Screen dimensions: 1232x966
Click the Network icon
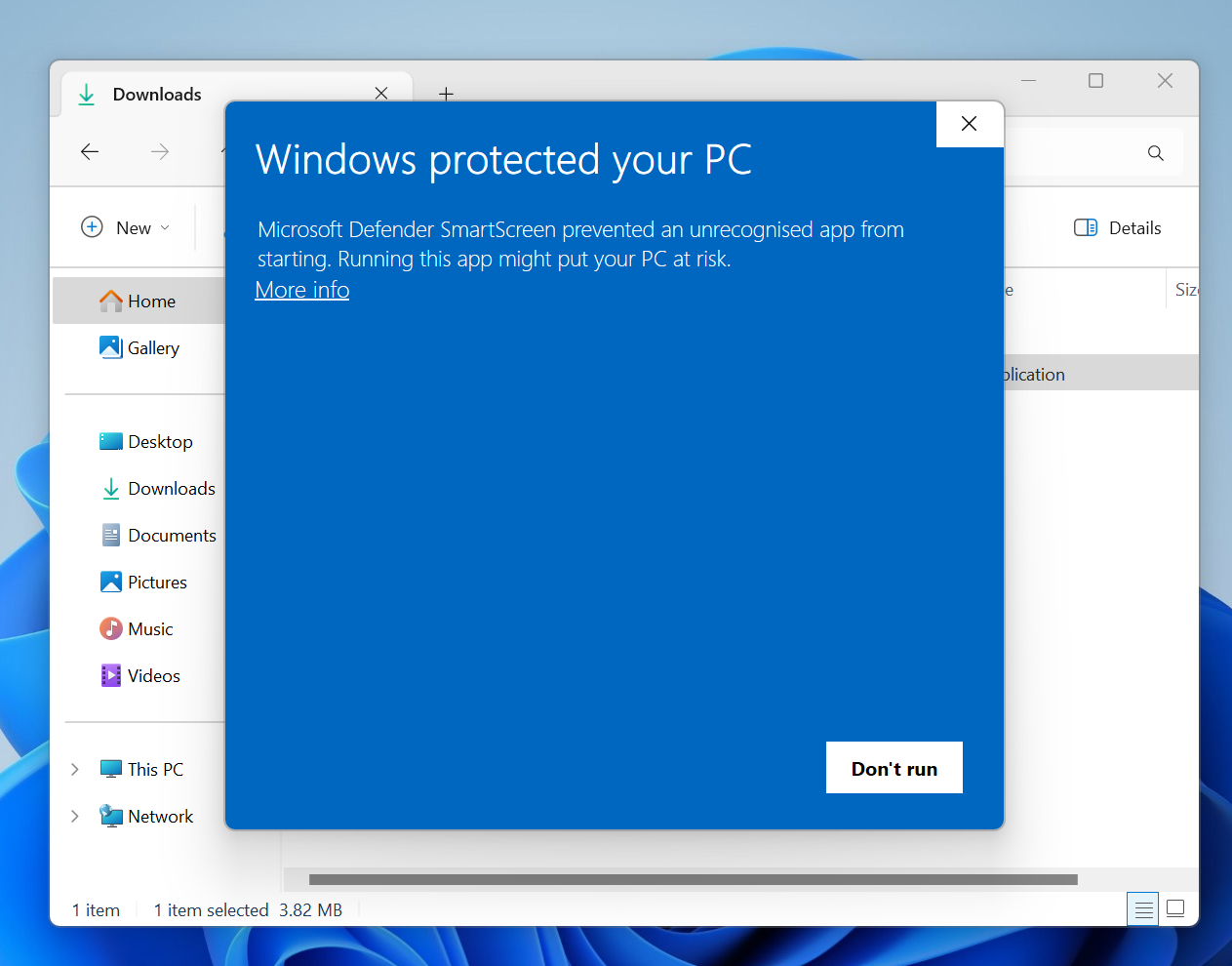tap(111, 816)
